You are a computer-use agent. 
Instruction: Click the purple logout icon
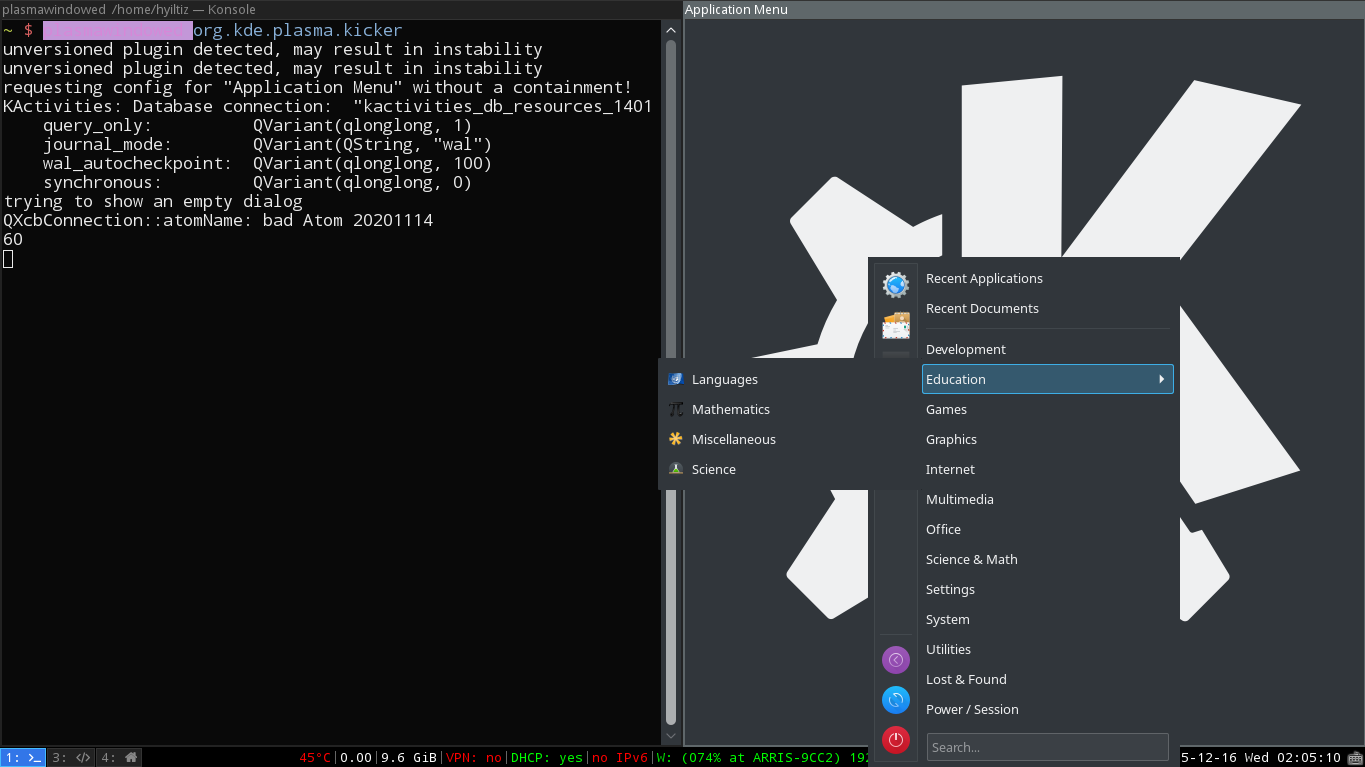pyautogui.click(x=896, y=660)
